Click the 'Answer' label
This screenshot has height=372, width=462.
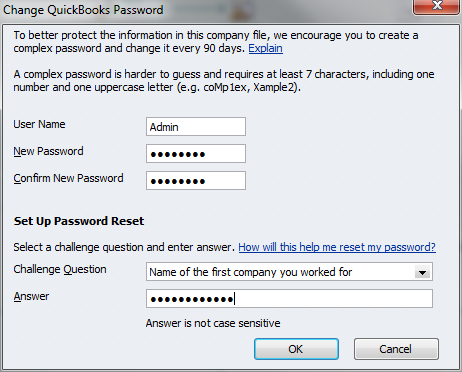click(31, 296)
